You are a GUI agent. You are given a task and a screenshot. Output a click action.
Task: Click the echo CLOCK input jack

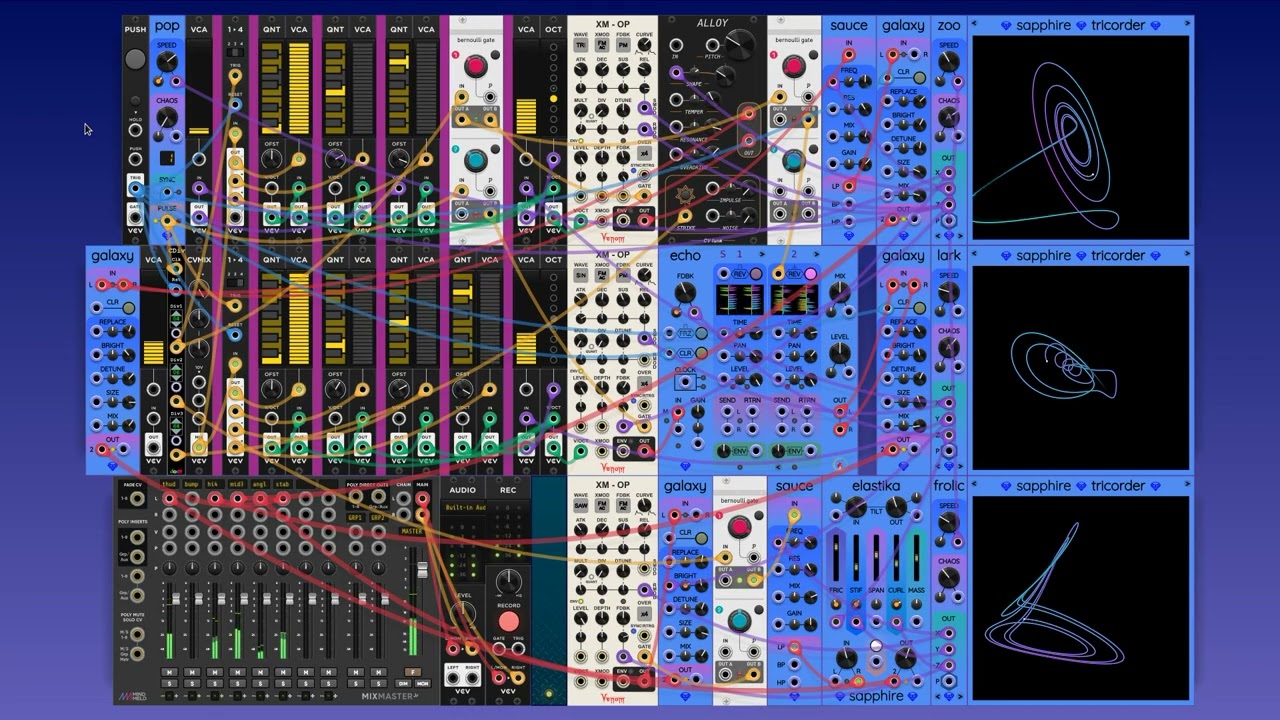(686, 382)
